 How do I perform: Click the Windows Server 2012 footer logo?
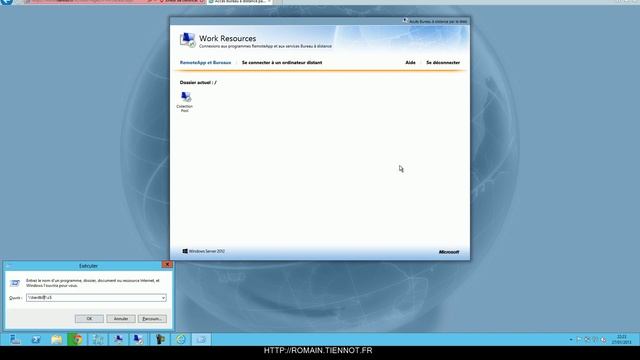204,251
